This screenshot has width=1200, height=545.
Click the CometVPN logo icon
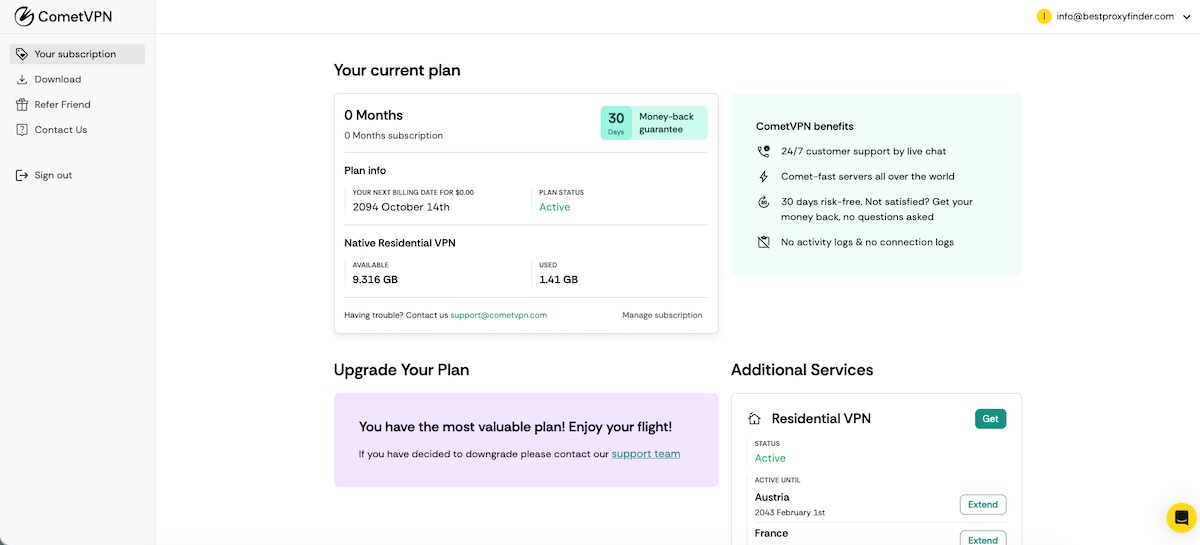pos(23,17)
